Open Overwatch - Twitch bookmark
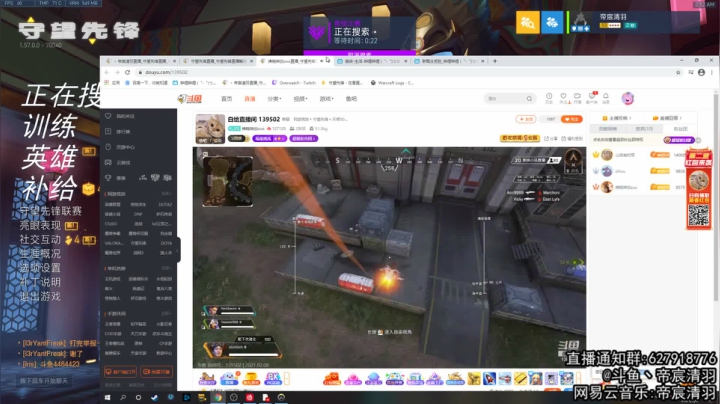The image size is (720, 404). point(293,83)
